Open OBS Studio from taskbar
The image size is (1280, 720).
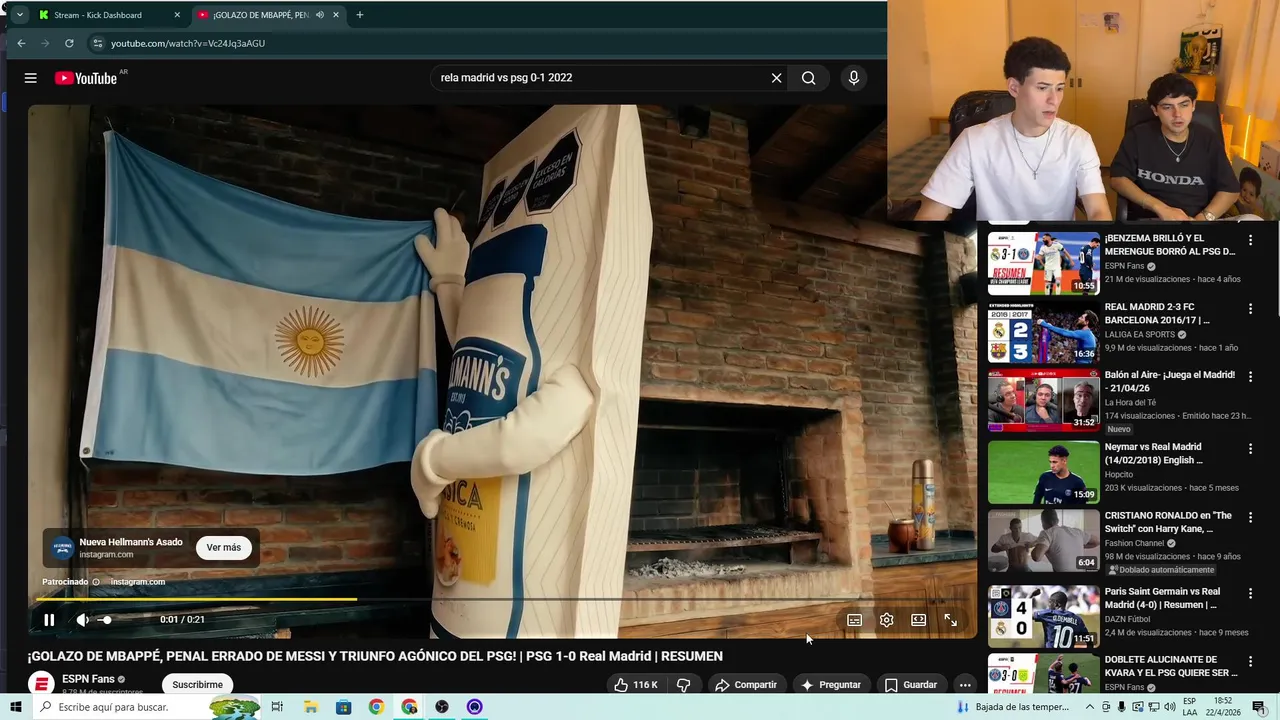click(x=442, y=707)
